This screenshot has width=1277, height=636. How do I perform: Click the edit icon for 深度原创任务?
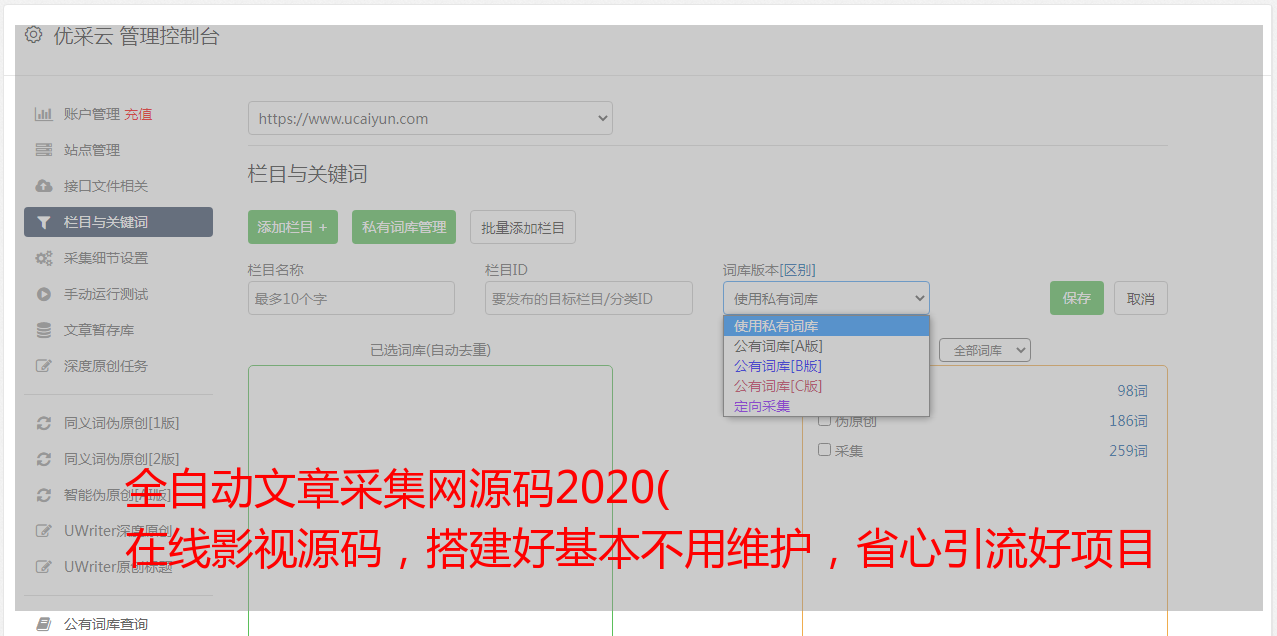point(43,366)
